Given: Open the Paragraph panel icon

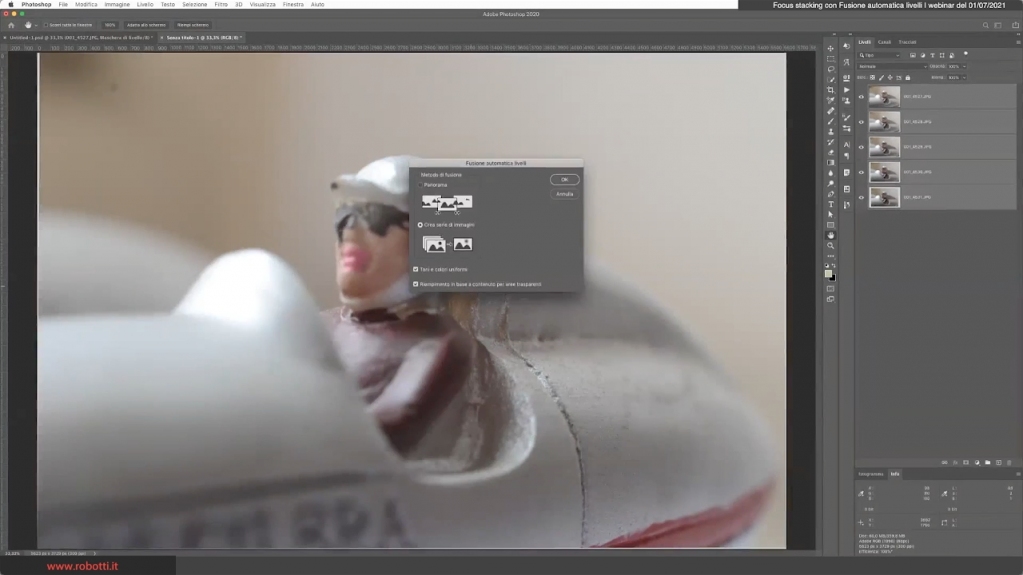Looking at the screenshot, I should [846, 156].
